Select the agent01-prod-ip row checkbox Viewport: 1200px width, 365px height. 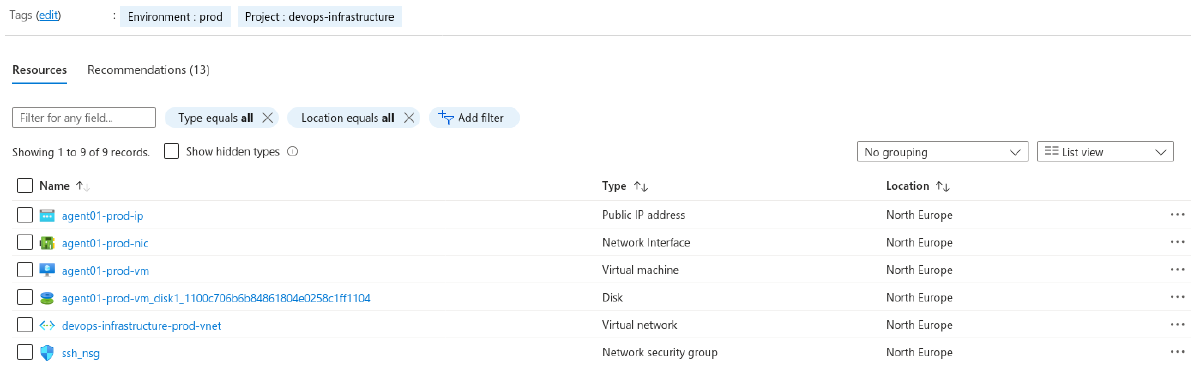[x=25, y=215]
